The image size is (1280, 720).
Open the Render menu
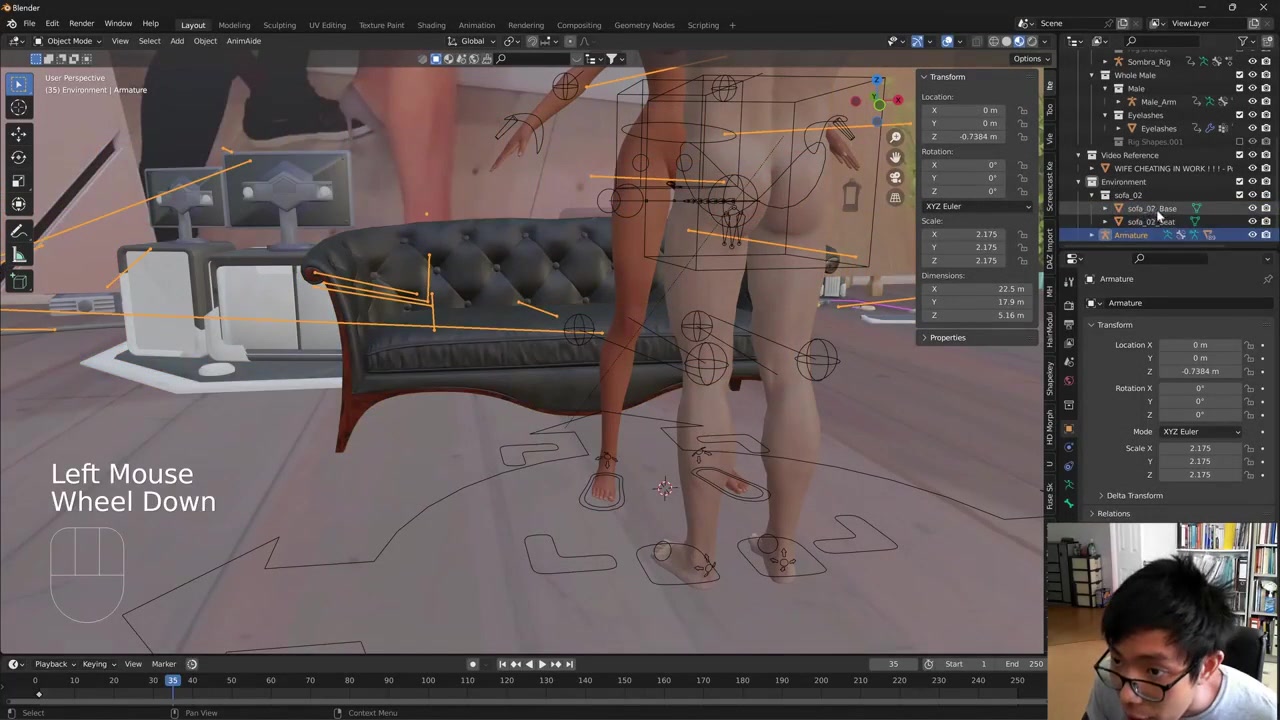point(81,24)
